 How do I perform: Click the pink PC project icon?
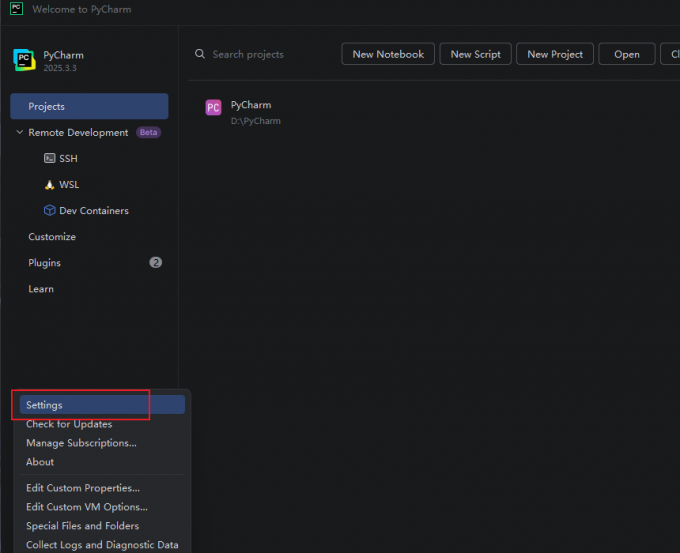[x=213, y=108]
